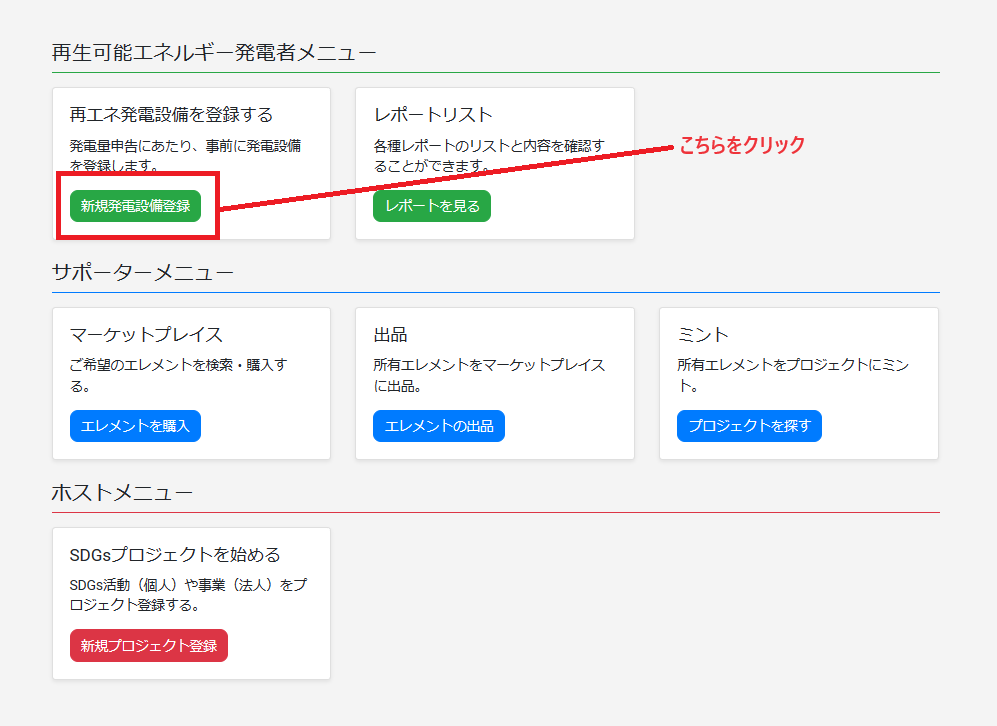Image resolution: width=997 pixels, height=726 pixels.
Task: Click エレメントの出品 in the 出品 card
Action: [x=439, y=425]
